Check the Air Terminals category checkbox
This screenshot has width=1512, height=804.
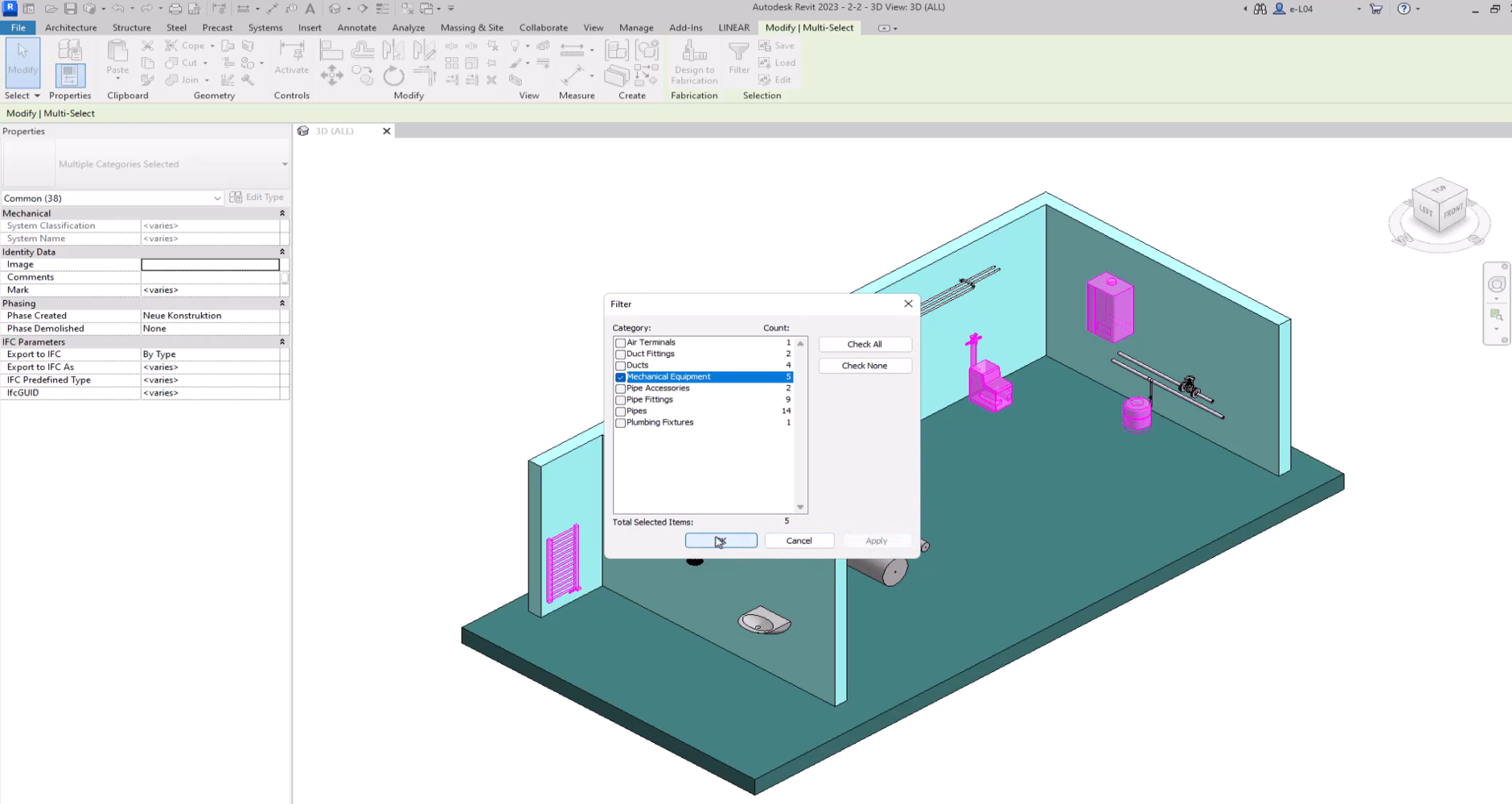tap(620, 343)
